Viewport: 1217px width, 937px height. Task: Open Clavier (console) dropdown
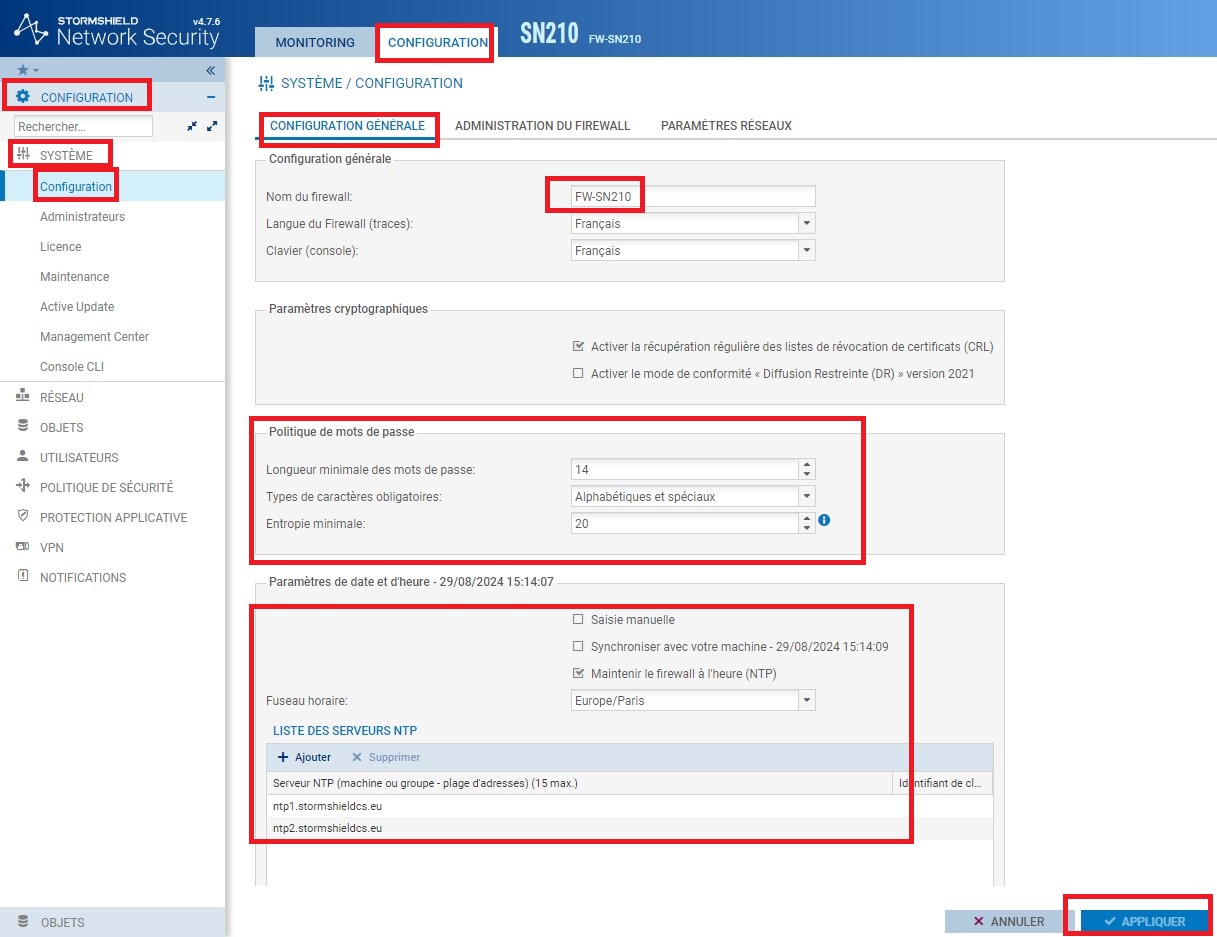[x=807, y=251]
